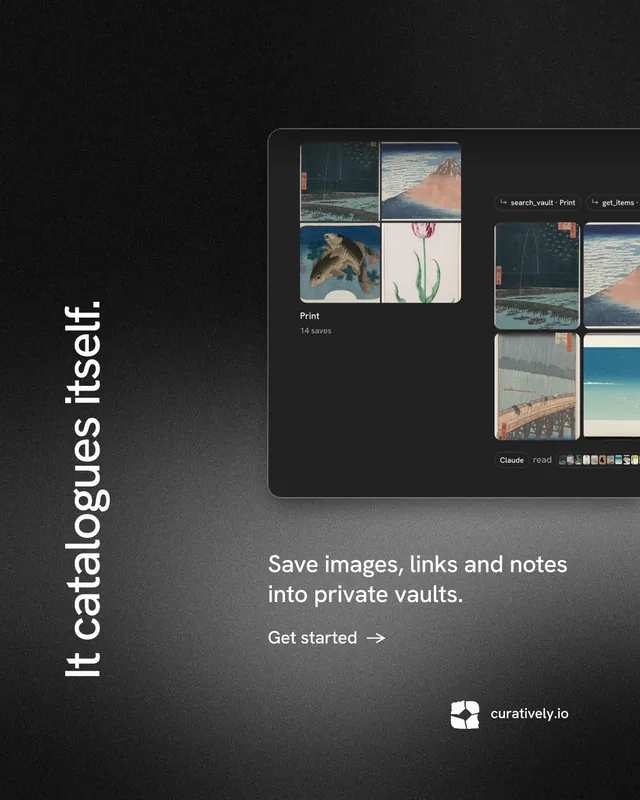Select the get_items chip
The width and height of the screenshot is (640, 800).
(x=613, y=203)
